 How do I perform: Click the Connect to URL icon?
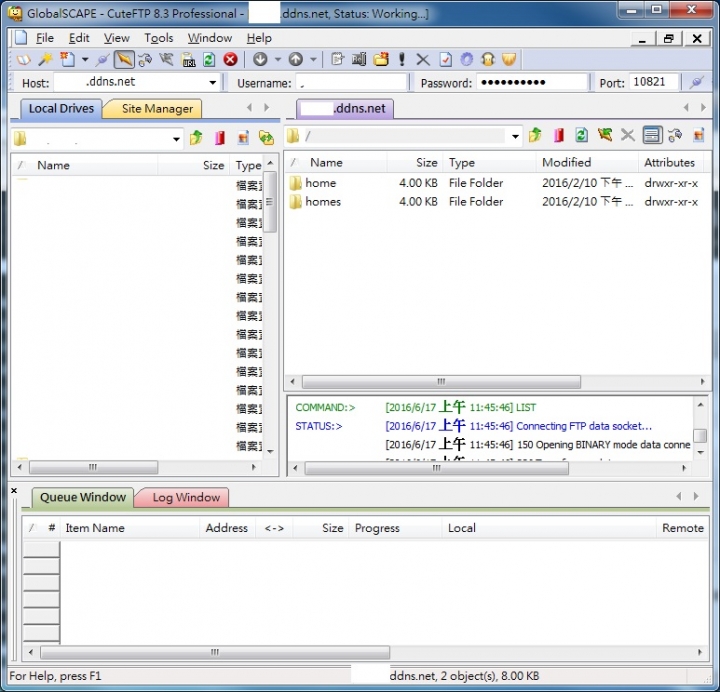pos(188,60)
